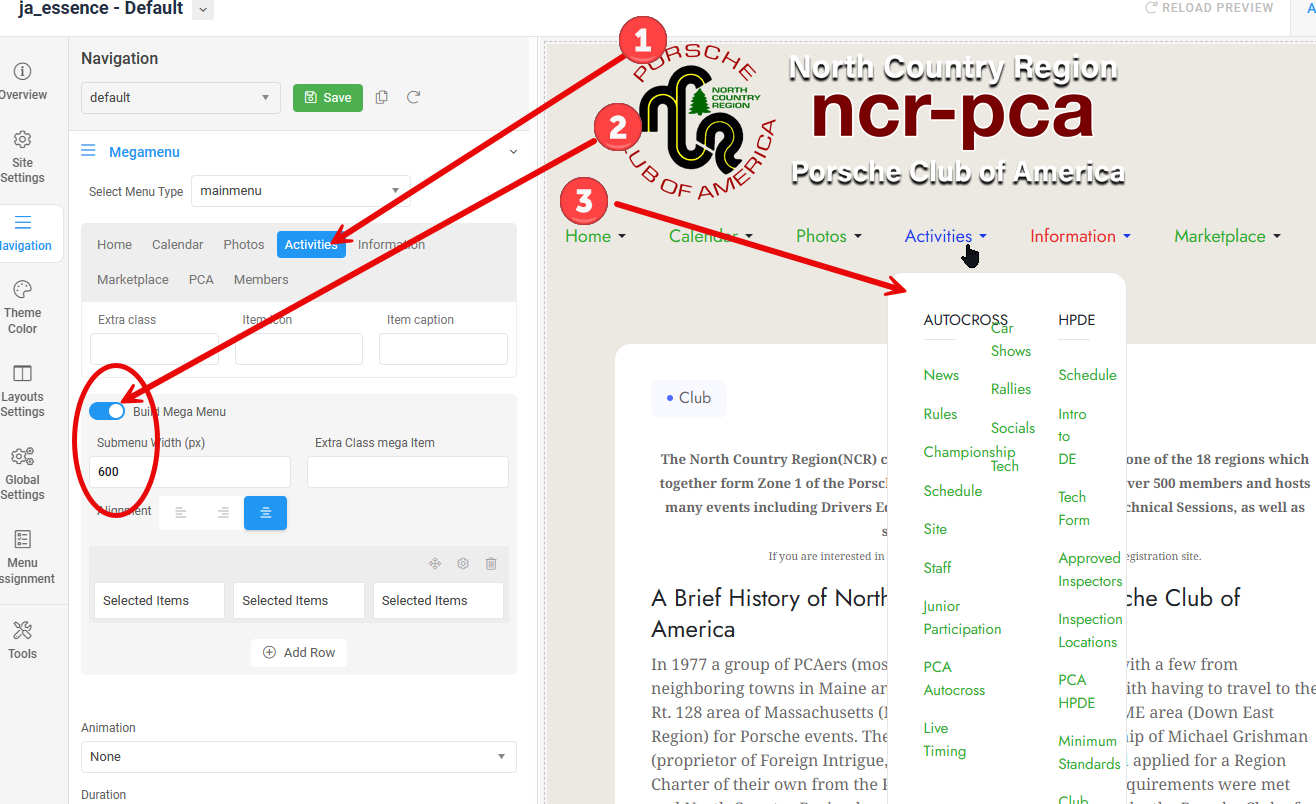Screen dimensions: 1316x804
Task: Choose the highlighted center alignment button
Action: [265, 512]
